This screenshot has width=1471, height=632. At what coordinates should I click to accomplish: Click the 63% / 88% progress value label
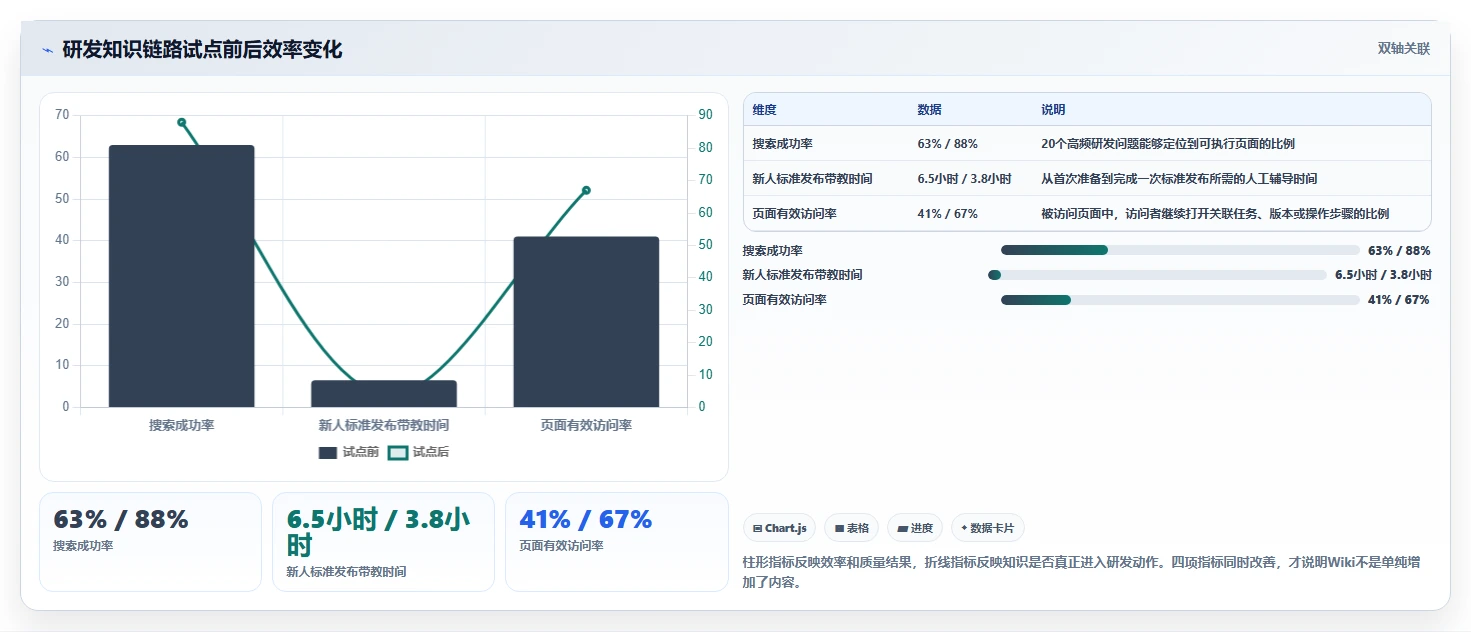[x=1399, y=250]
